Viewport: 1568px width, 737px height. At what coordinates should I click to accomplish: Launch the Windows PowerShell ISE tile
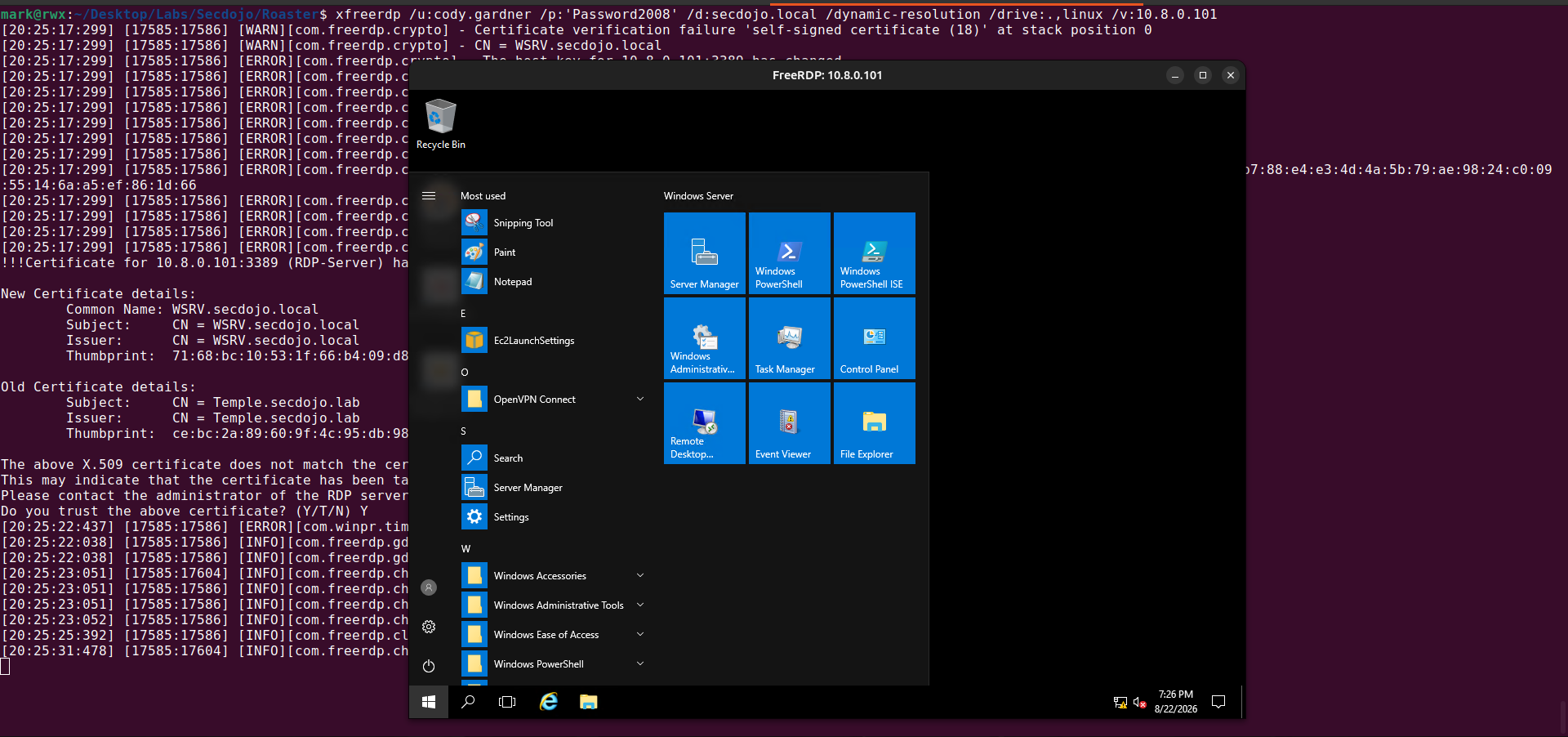tap(875, 253)
